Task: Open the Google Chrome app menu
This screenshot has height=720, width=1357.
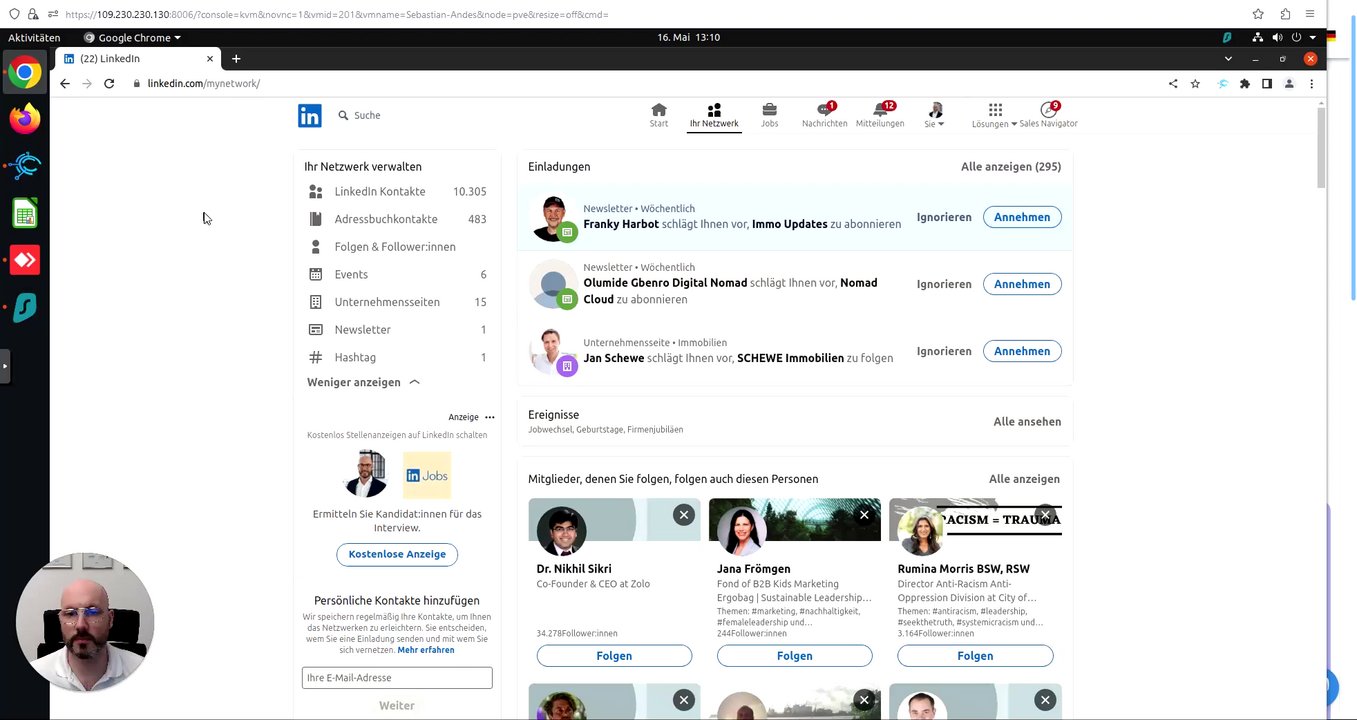Action: pyautogui.click(x=133, y=38)
